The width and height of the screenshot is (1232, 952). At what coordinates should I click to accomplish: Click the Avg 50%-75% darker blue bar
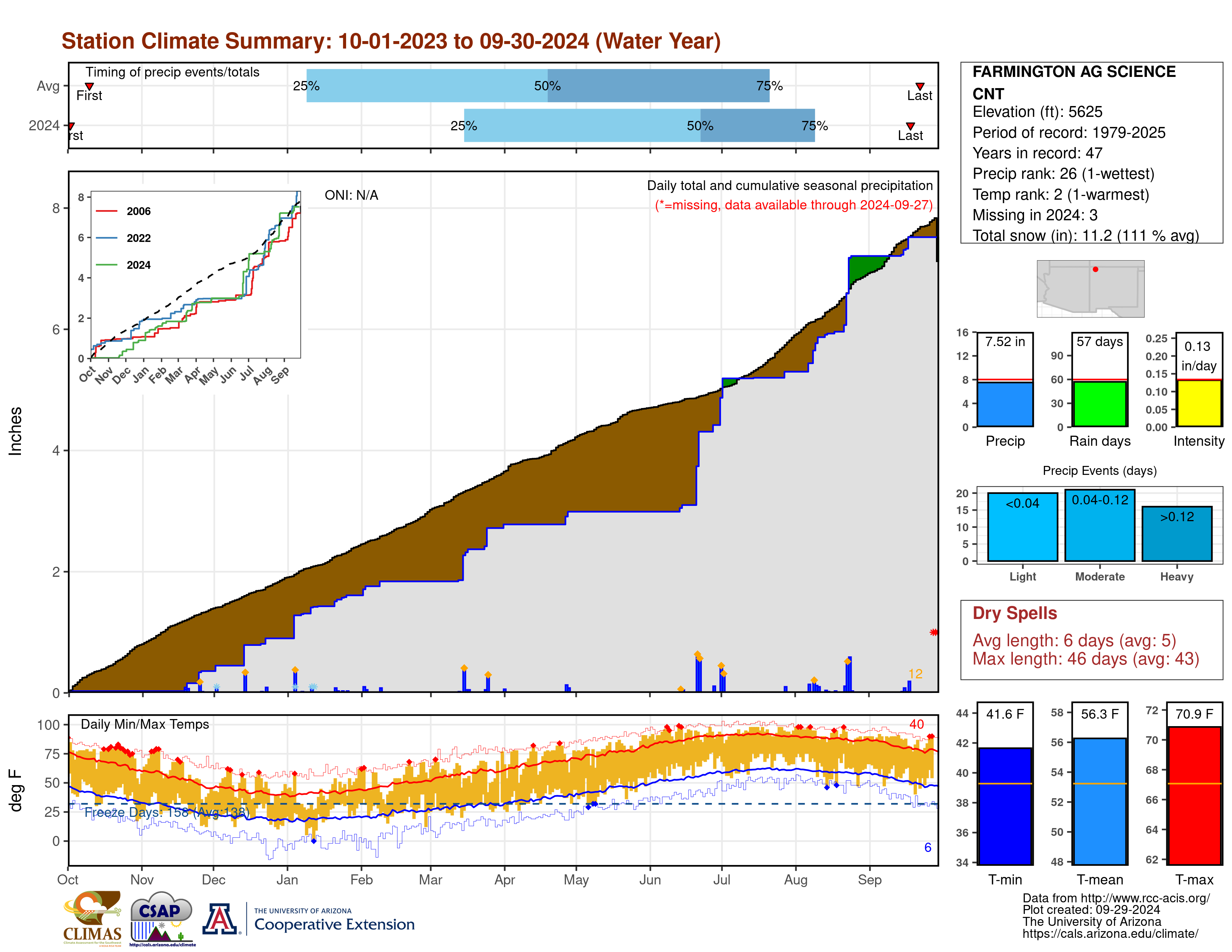pos(658,86)
